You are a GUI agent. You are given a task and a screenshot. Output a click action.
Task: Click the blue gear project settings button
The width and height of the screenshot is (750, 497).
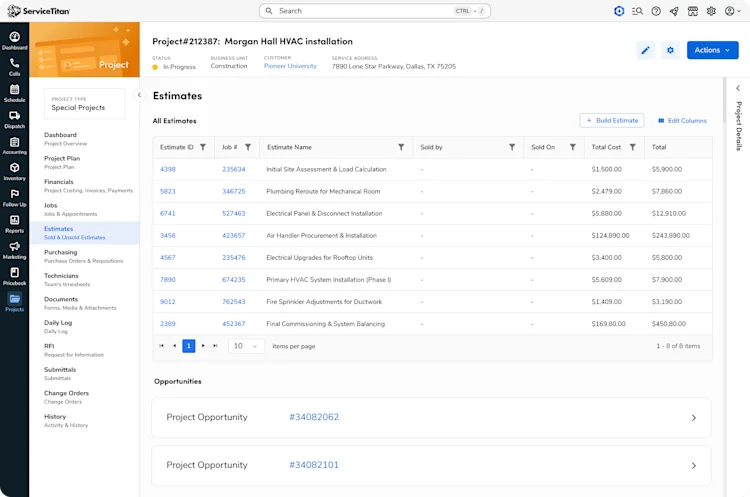coord(670,50)
